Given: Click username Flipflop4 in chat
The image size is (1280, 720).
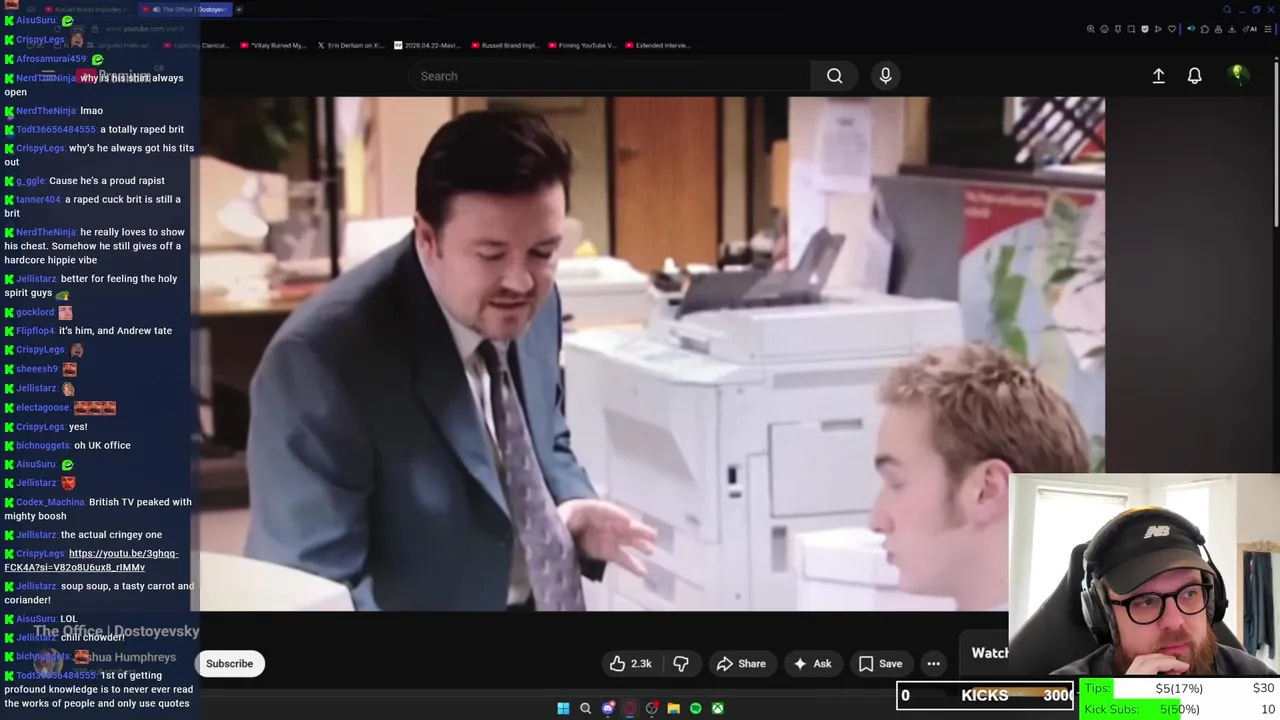Looking at the screenshot, I should pos(35,331).
